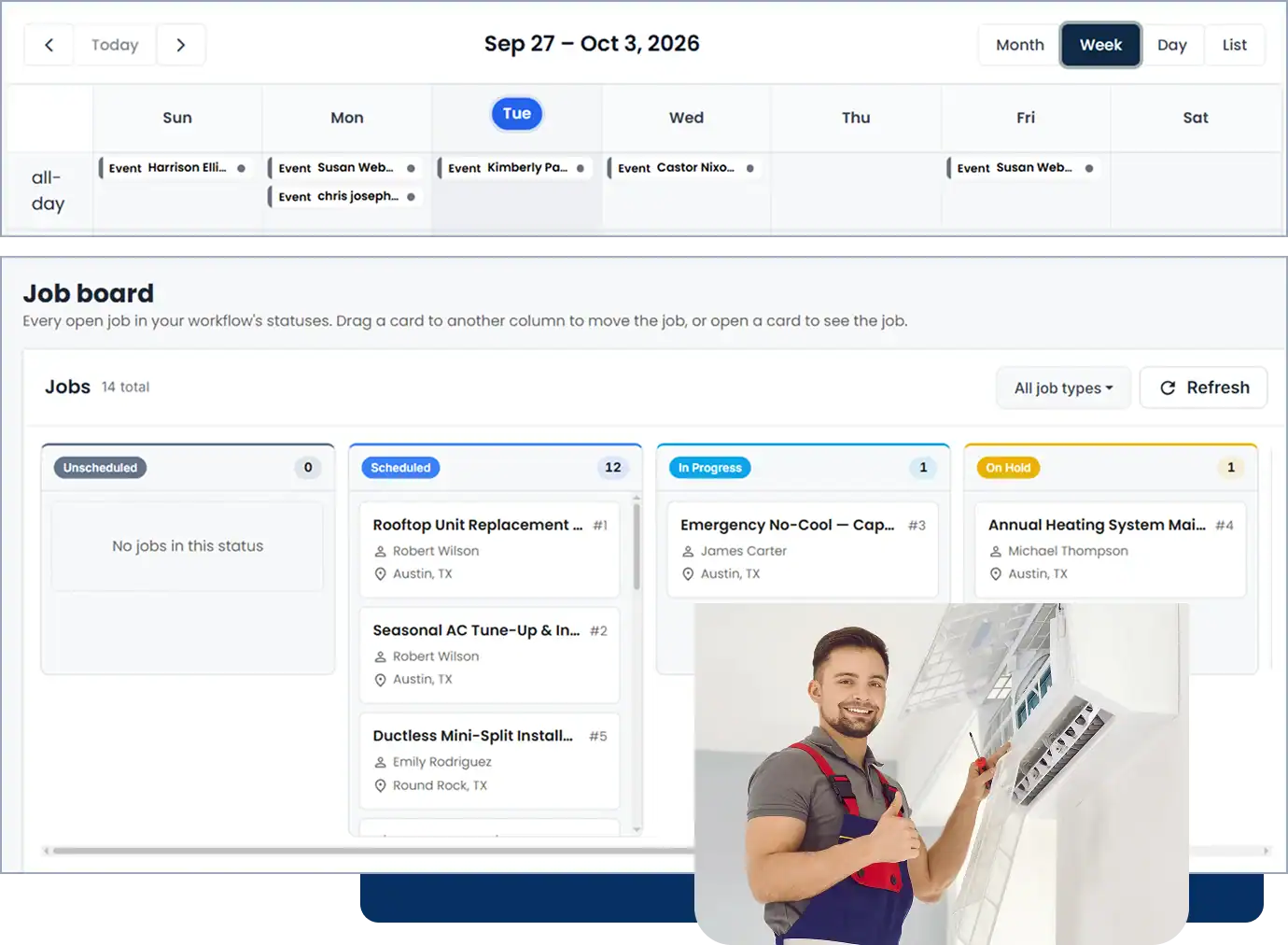Screen dimensions: 1288x945
Task: Click the Refresh button
Action: point(1204,388)
